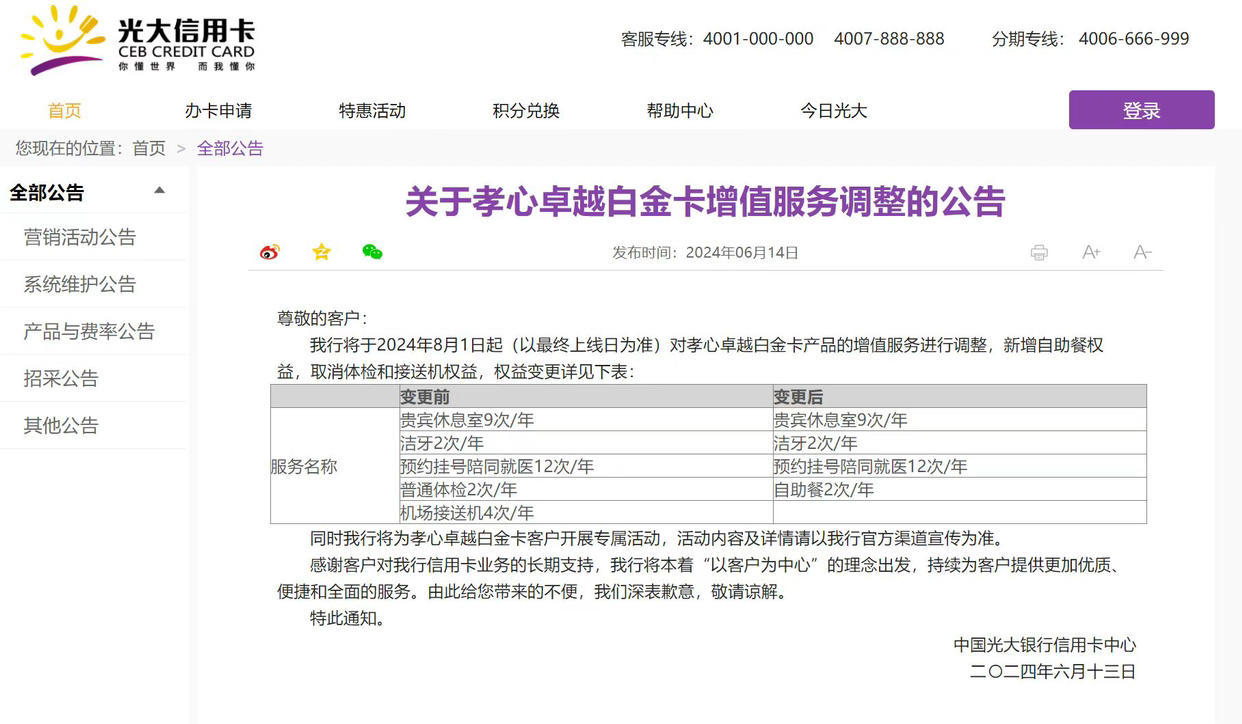Click the 尊敬的客户 greeting text

[x=322, y=318]
